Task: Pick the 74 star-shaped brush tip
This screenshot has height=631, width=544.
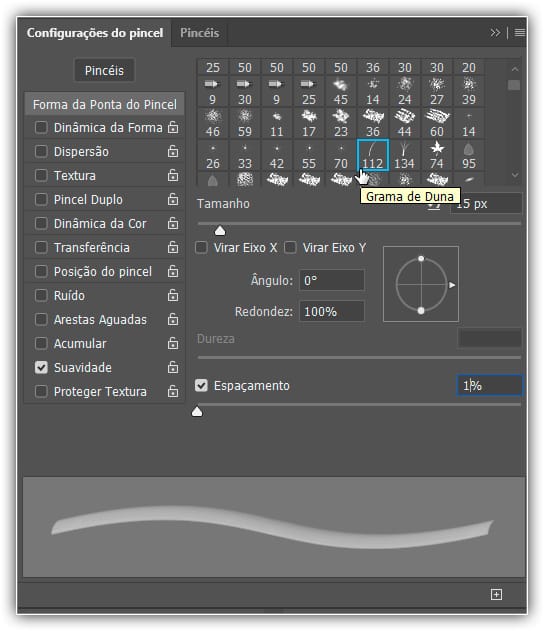Action: click(437, 155)
